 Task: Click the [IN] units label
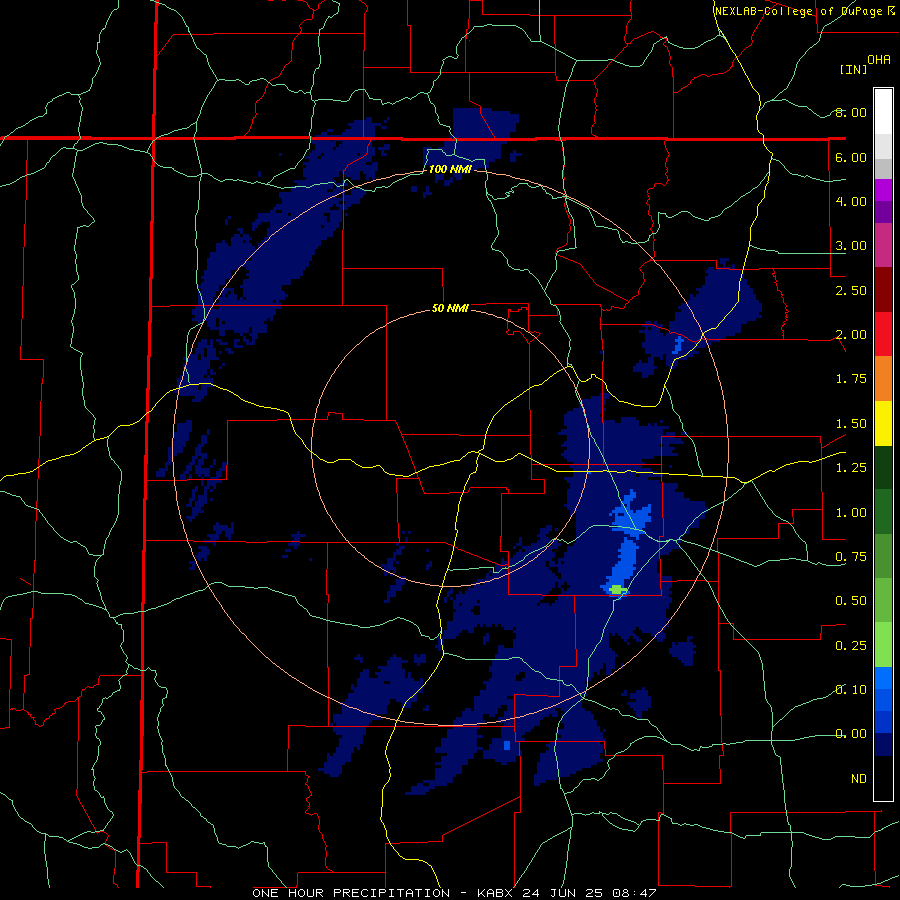coord(853,69)
